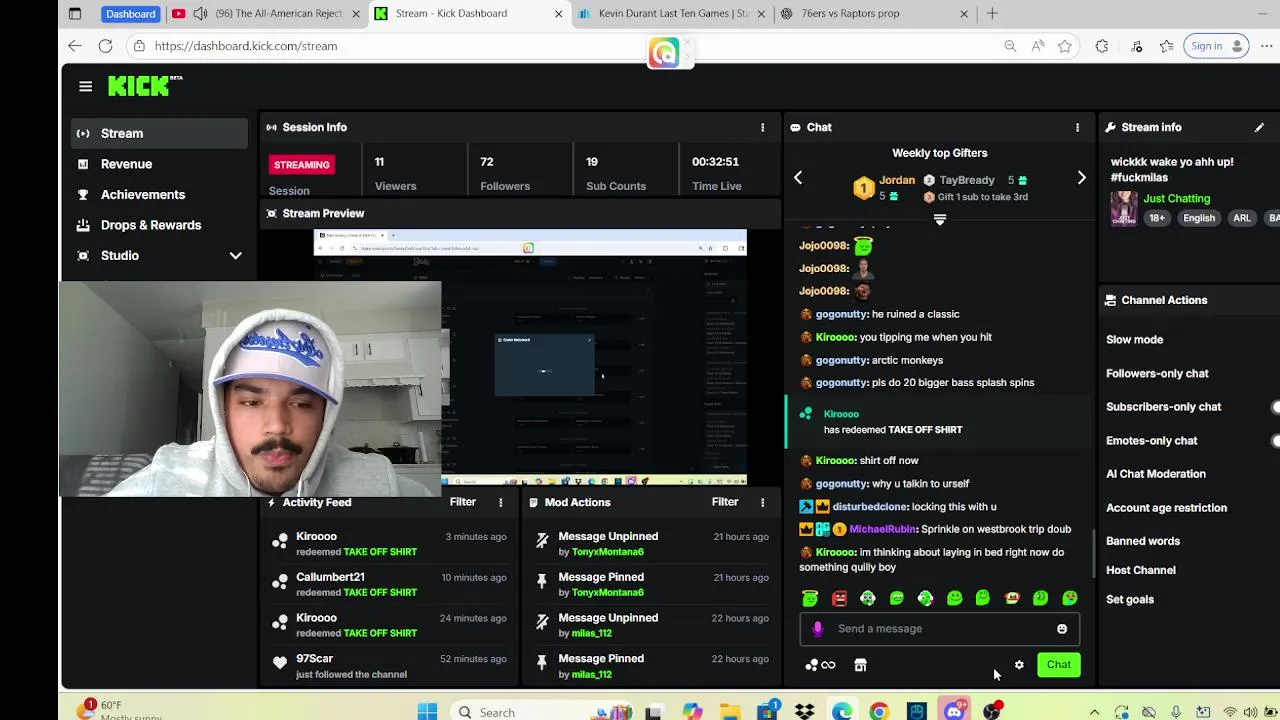1280x720 pixels.
Task: Open Activity Feed three-dot options menu
Action: [x=500, y=502]
